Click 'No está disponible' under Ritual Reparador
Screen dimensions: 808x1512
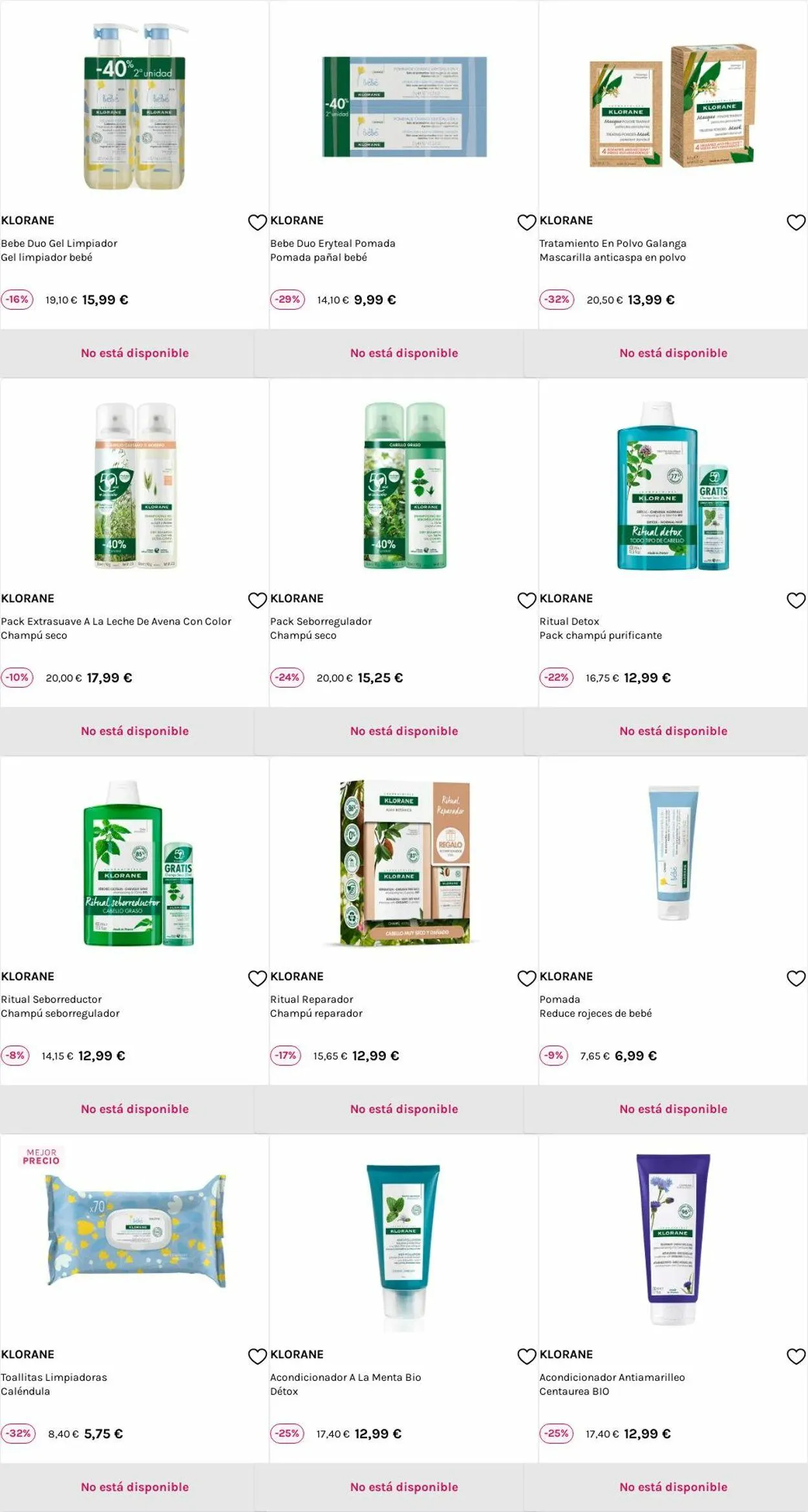pyautogui.click(x=404, y=1109)
